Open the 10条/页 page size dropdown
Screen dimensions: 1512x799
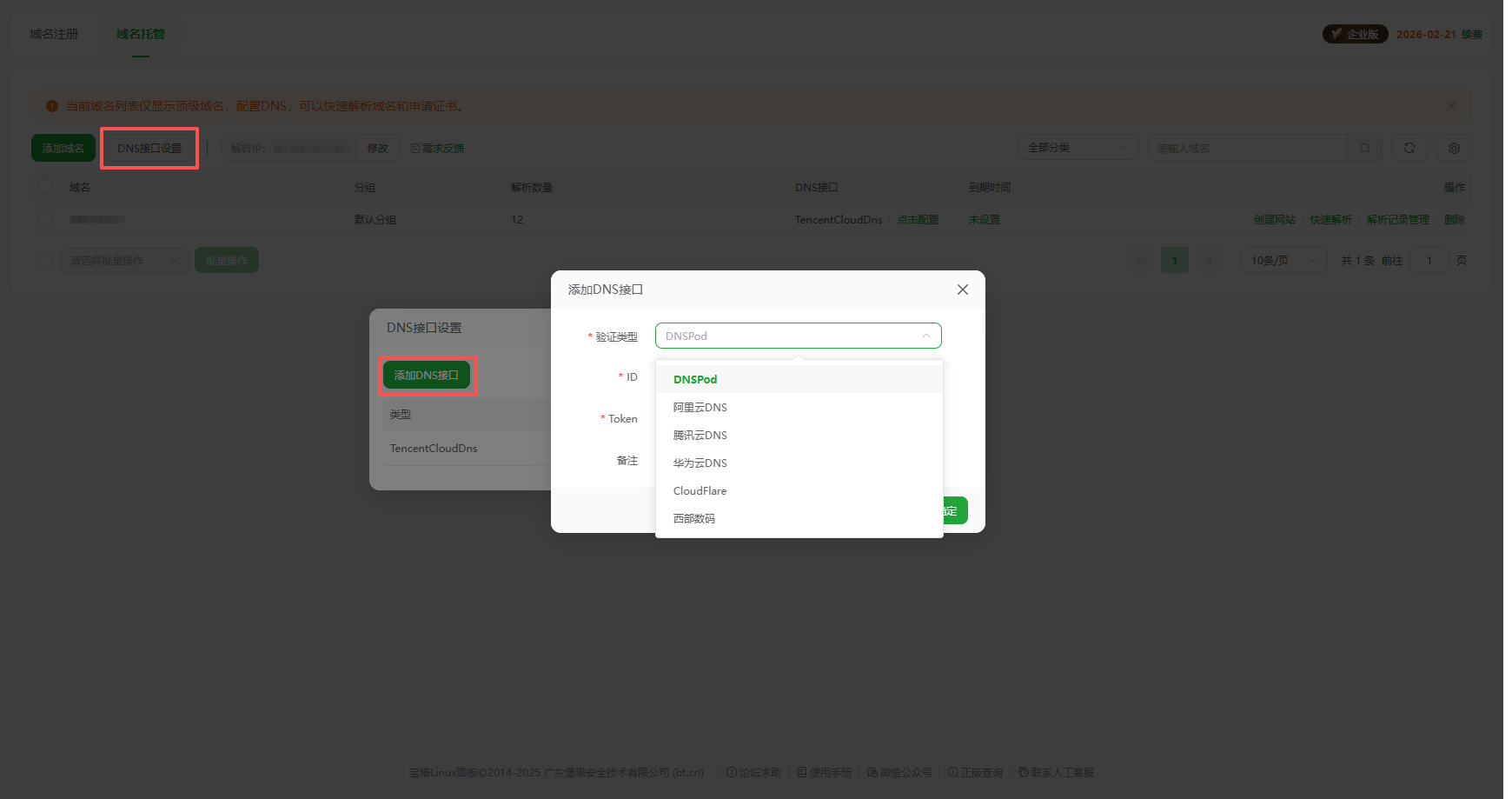(x=1283, y=260)
